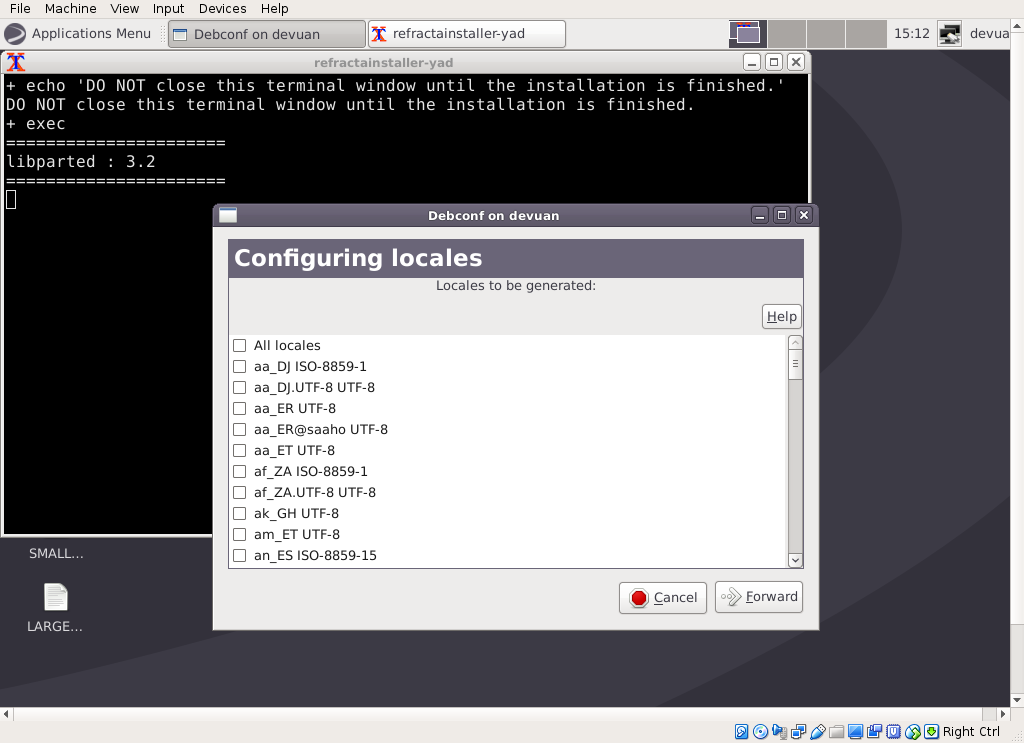Open the Devices menu
Screen dimensions: 1024x743
pos(222,8)
